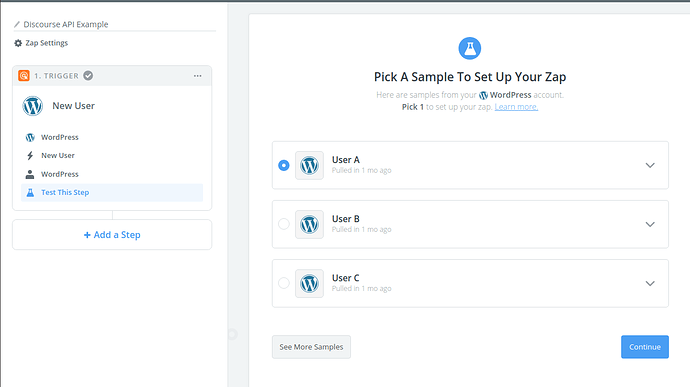
Task: Click the 1. TRIGGER header label
Action: pos(56,76)
